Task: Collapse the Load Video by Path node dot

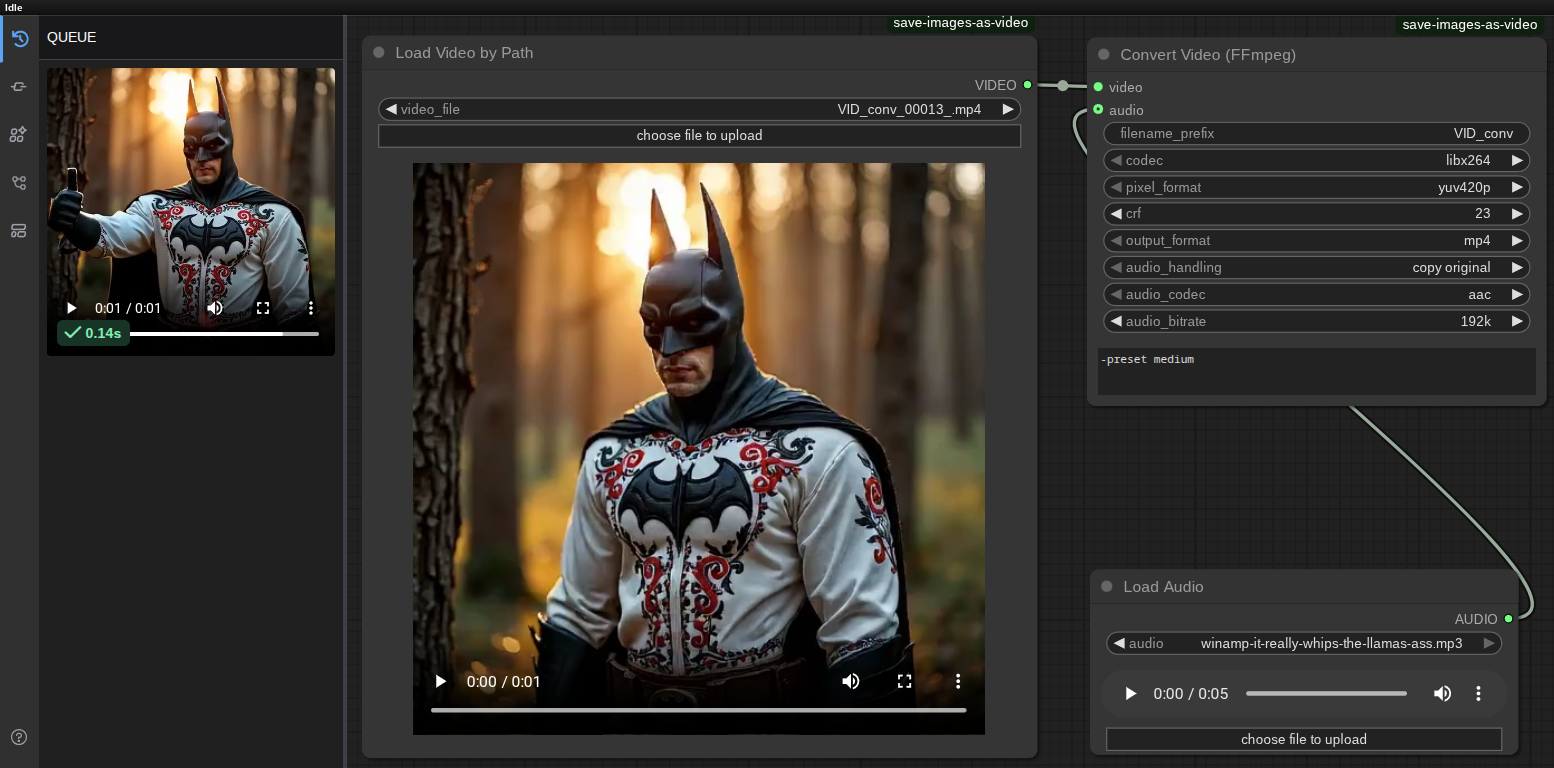Action: [379, 53]
